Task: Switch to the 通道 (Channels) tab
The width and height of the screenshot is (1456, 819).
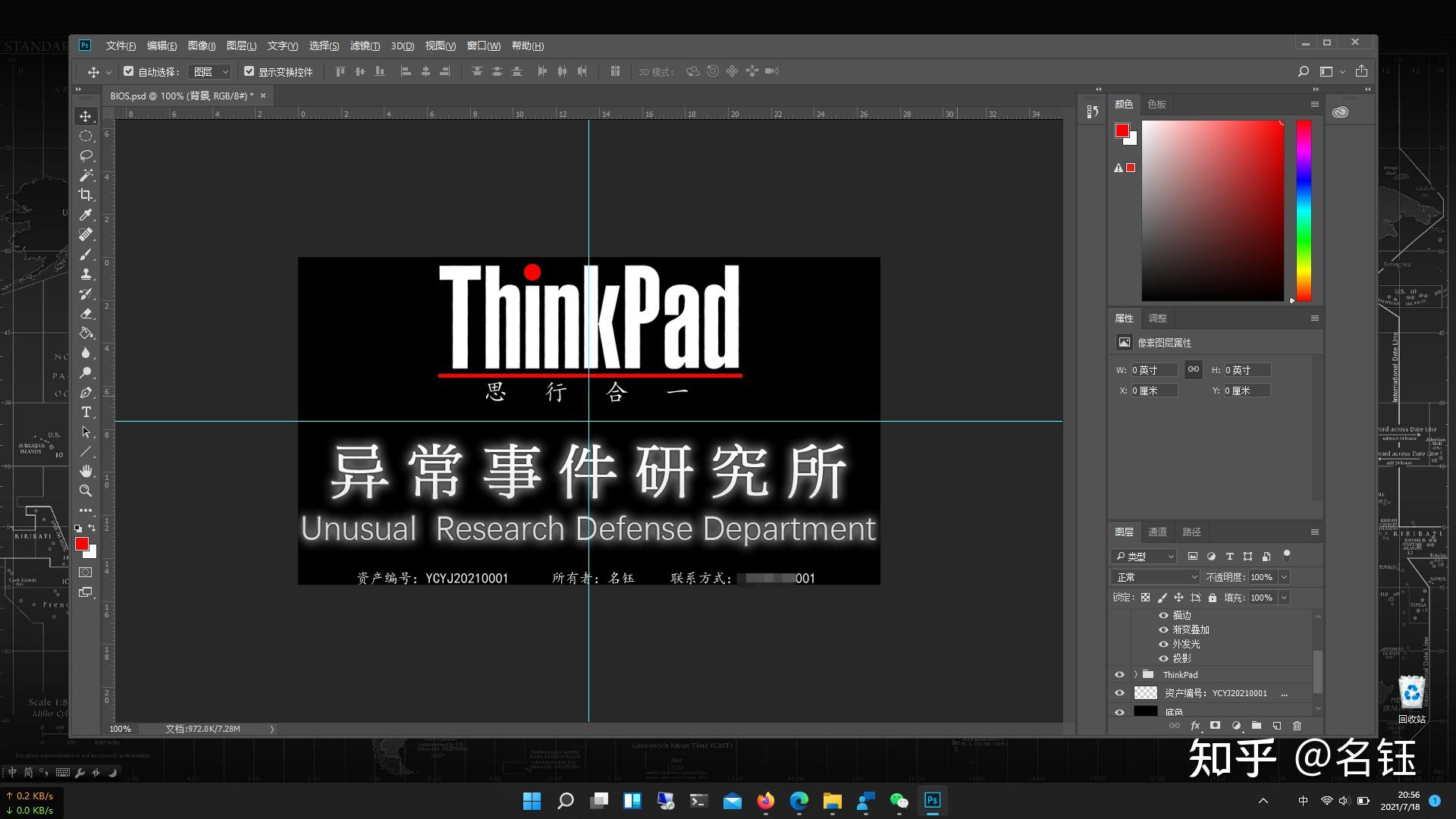Action: point(1157,532)
